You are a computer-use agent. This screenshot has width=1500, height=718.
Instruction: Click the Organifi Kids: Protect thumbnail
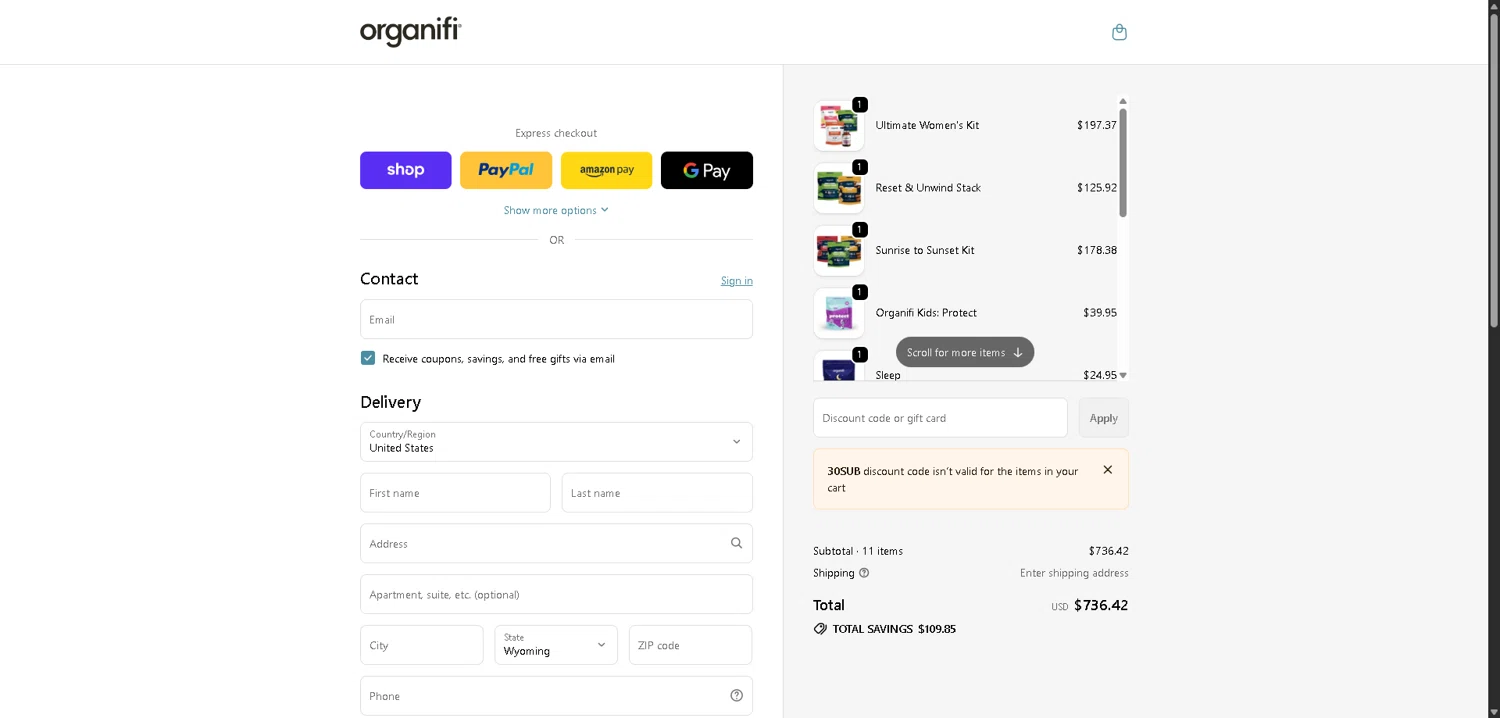[839, 313]
